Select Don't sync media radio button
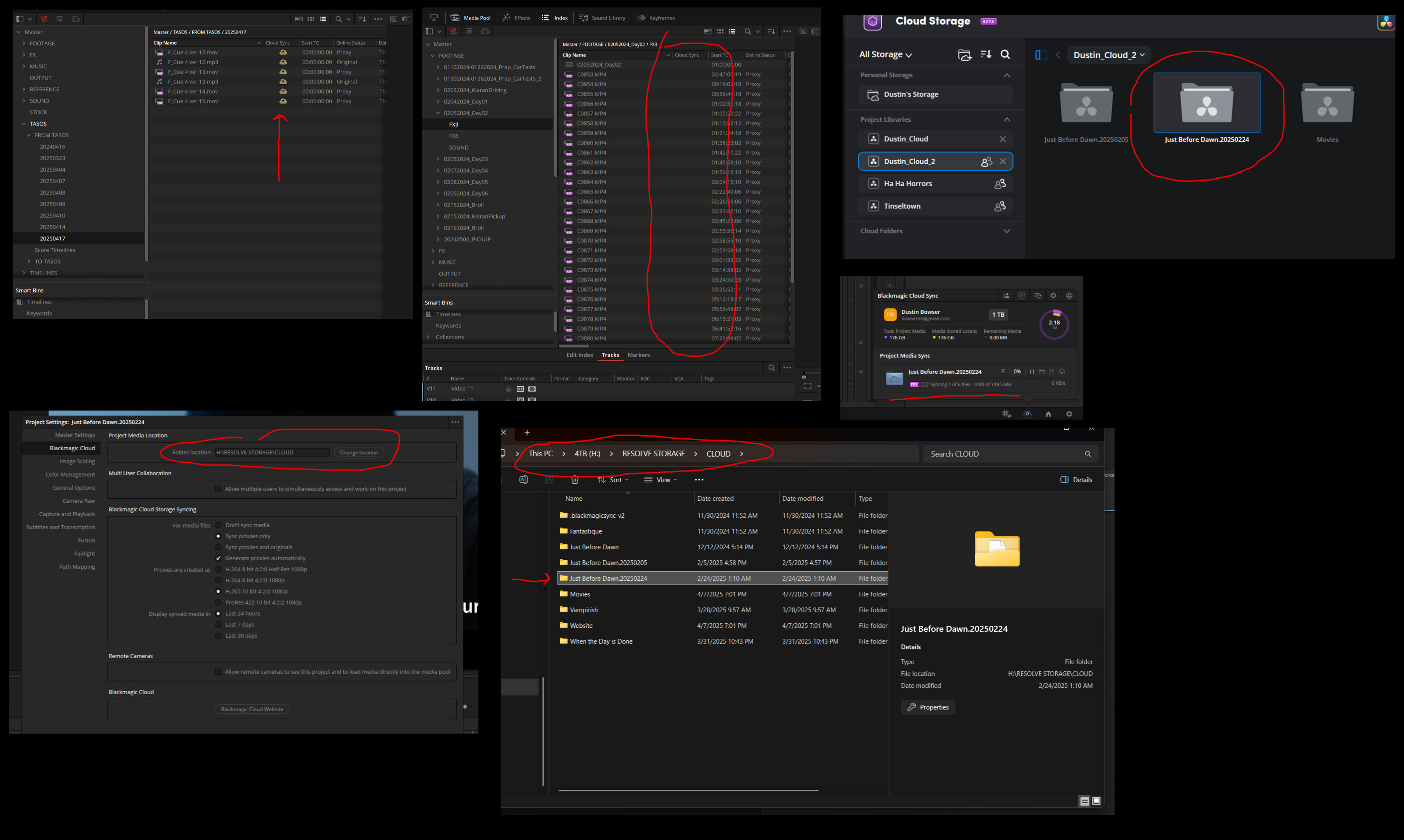Screen dimensions: 1404x840 click(218, 525)
